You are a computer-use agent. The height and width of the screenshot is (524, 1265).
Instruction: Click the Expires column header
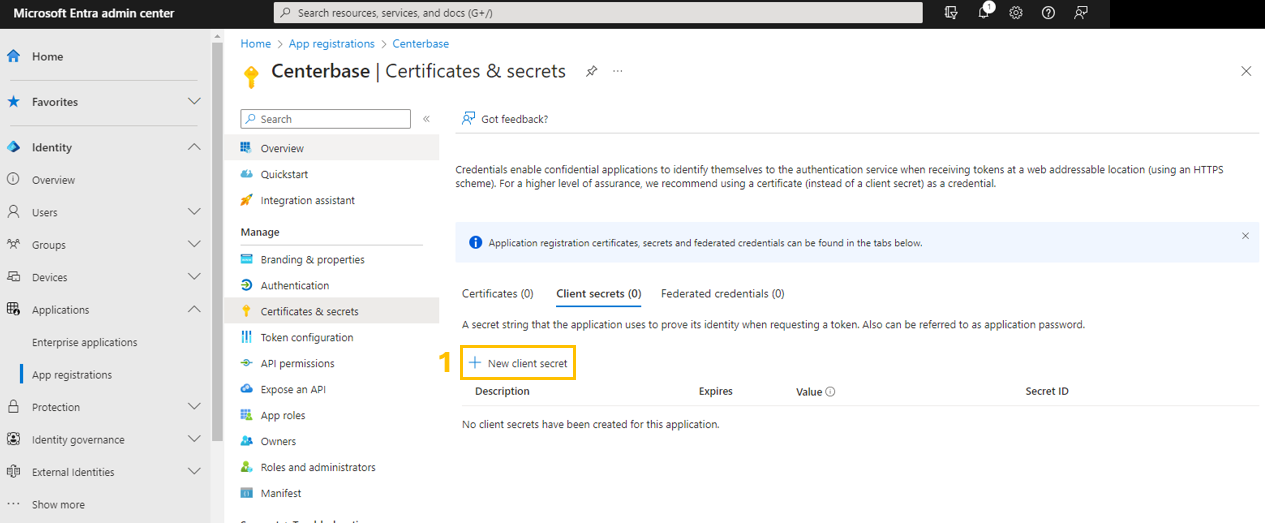[716, 391]
